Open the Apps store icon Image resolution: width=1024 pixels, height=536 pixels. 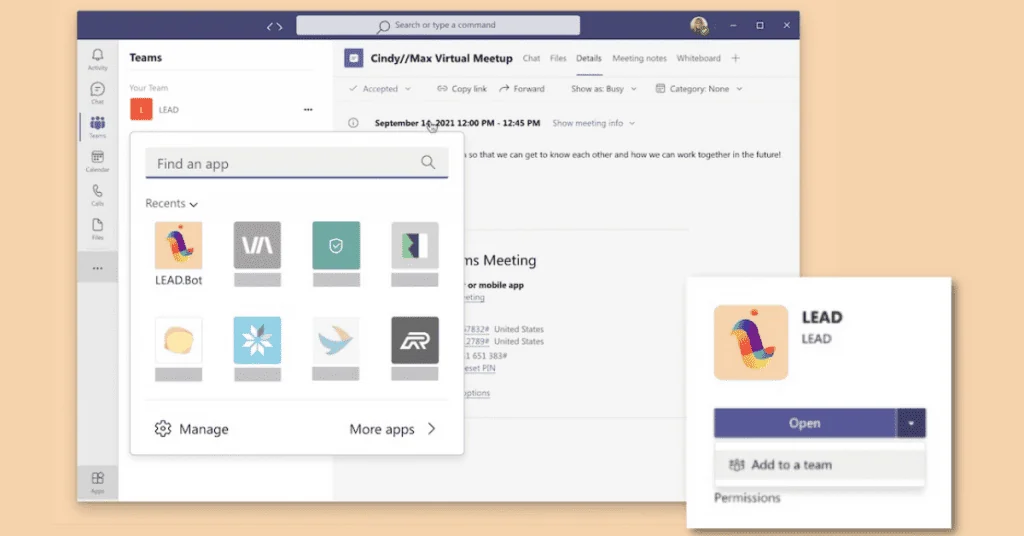(97, 482)
